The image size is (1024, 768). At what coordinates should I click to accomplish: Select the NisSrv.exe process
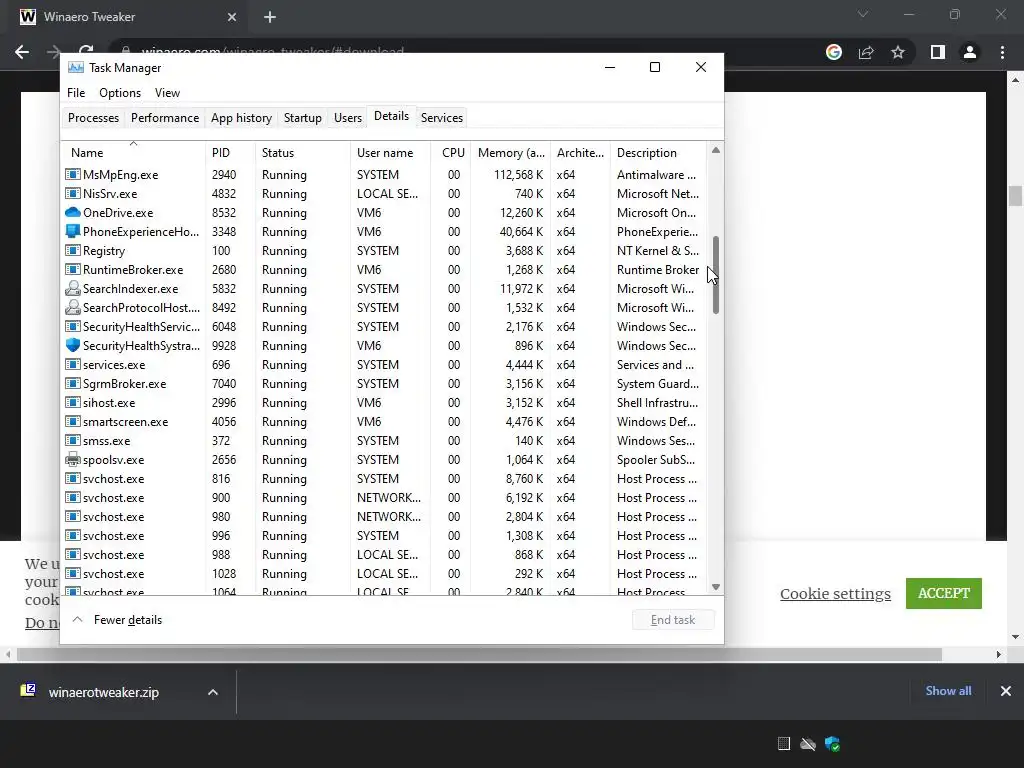pos(385,194)
